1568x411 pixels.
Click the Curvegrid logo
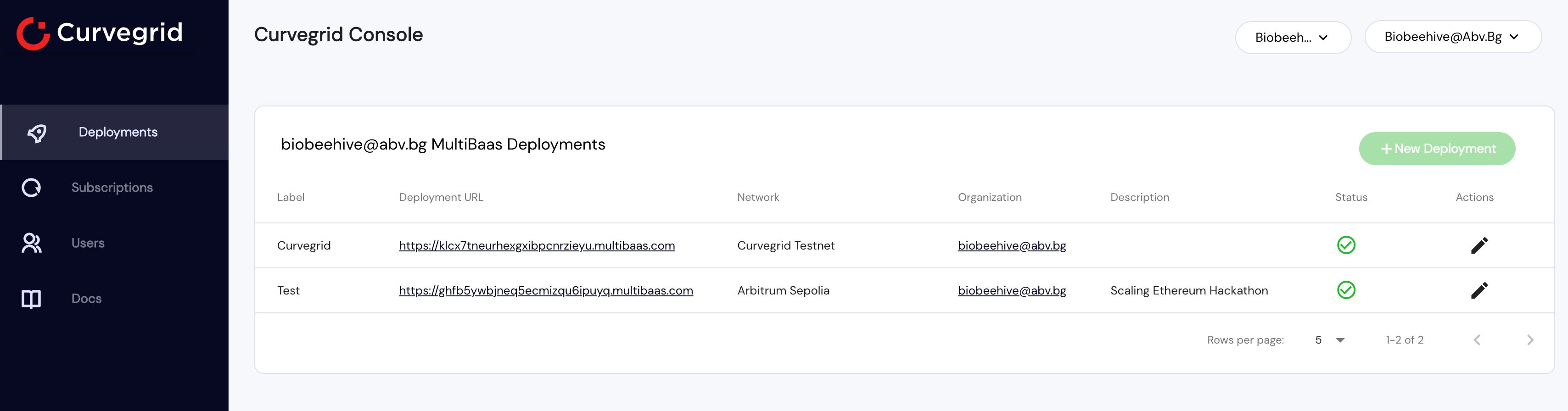(x=100, y=33)
